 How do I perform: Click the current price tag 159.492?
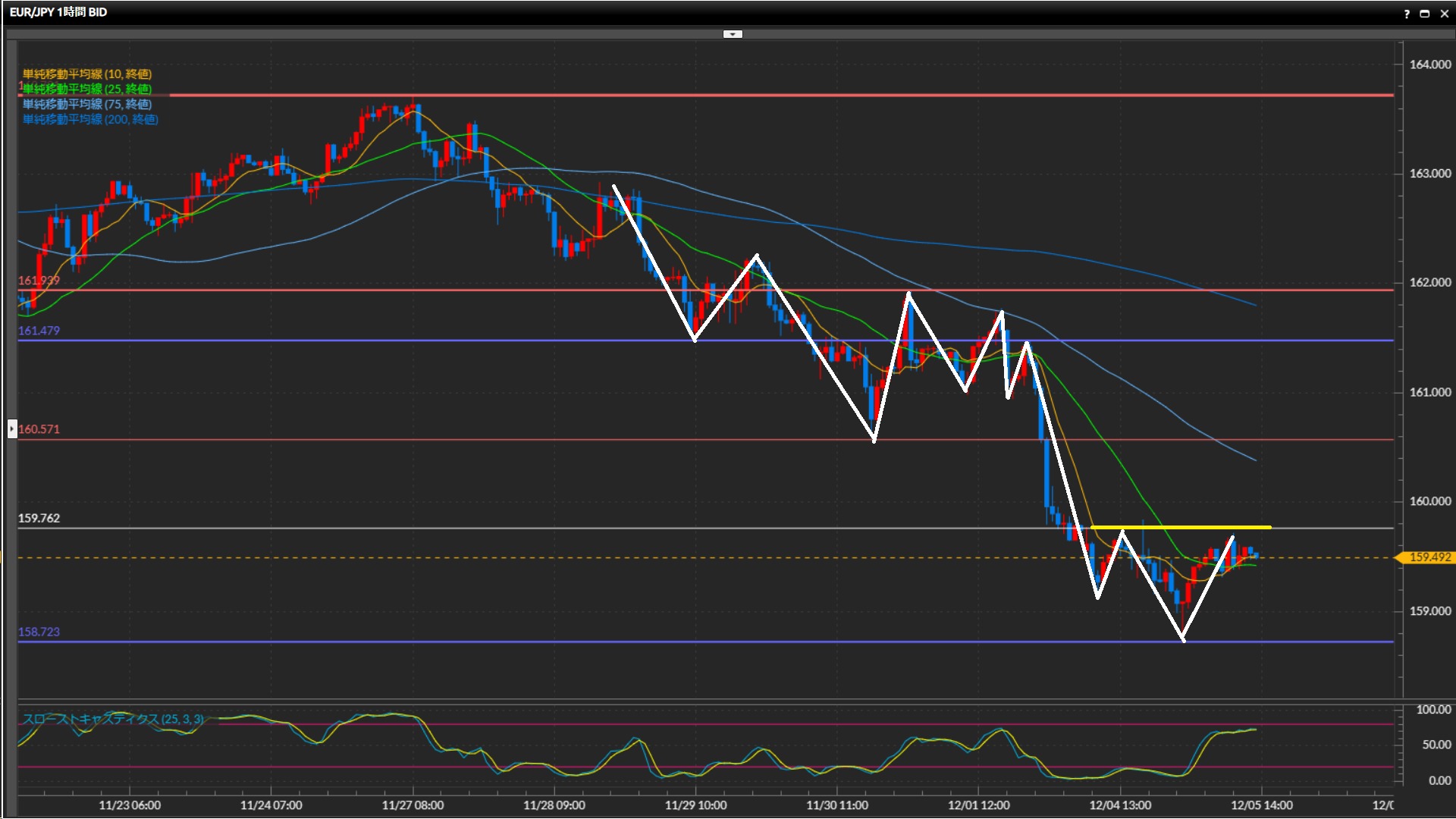[1429, 557]
